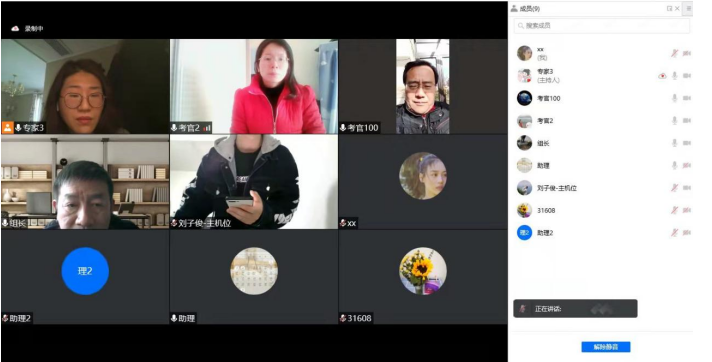Click the muted mic icon for 刘子俊-主机位
The image size is (712, 362).
click(x=674, y=188)
